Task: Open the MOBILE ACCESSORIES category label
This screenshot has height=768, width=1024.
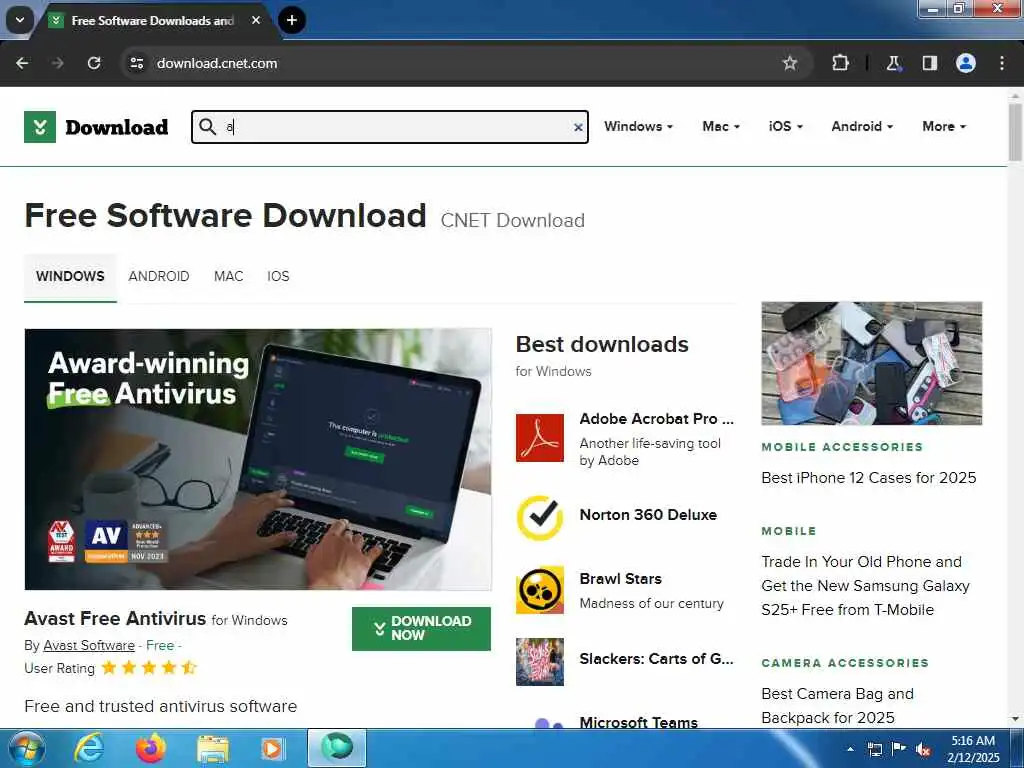Action: pos(842,447)
